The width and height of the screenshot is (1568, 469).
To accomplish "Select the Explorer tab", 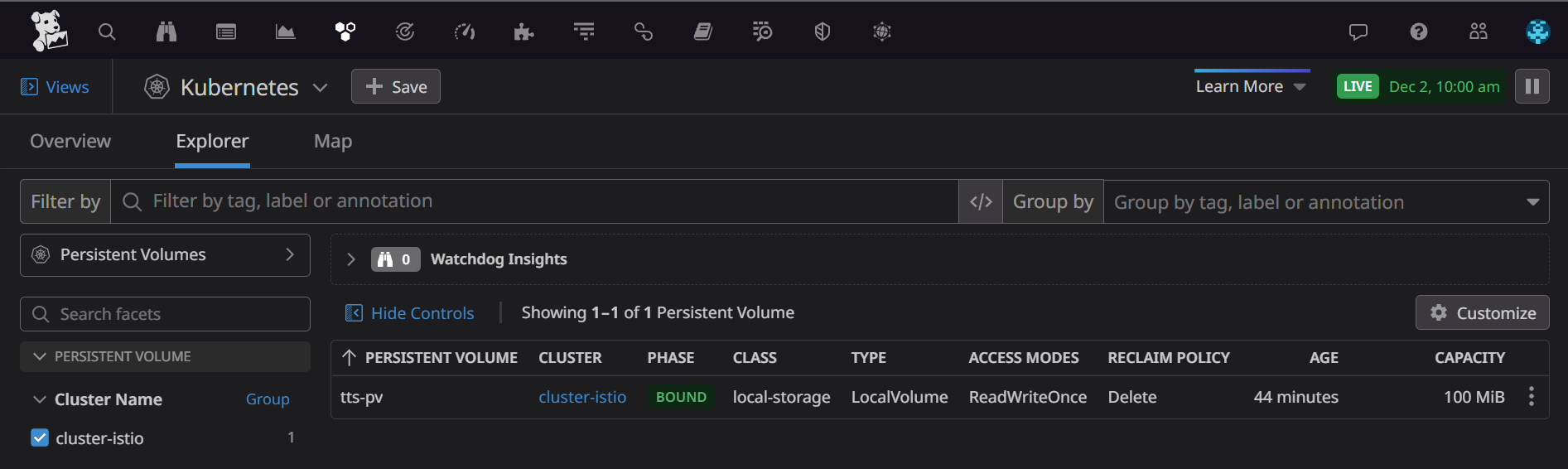I will 212,141.
